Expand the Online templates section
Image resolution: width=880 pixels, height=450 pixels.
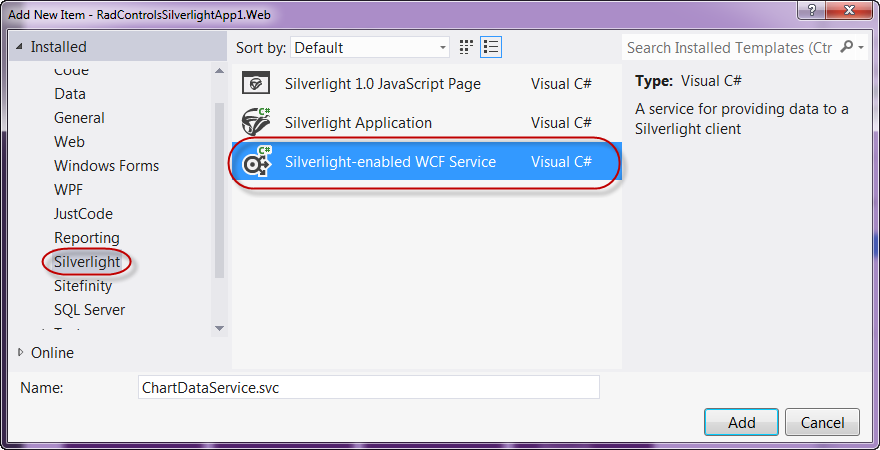click(x=22, y=352)
